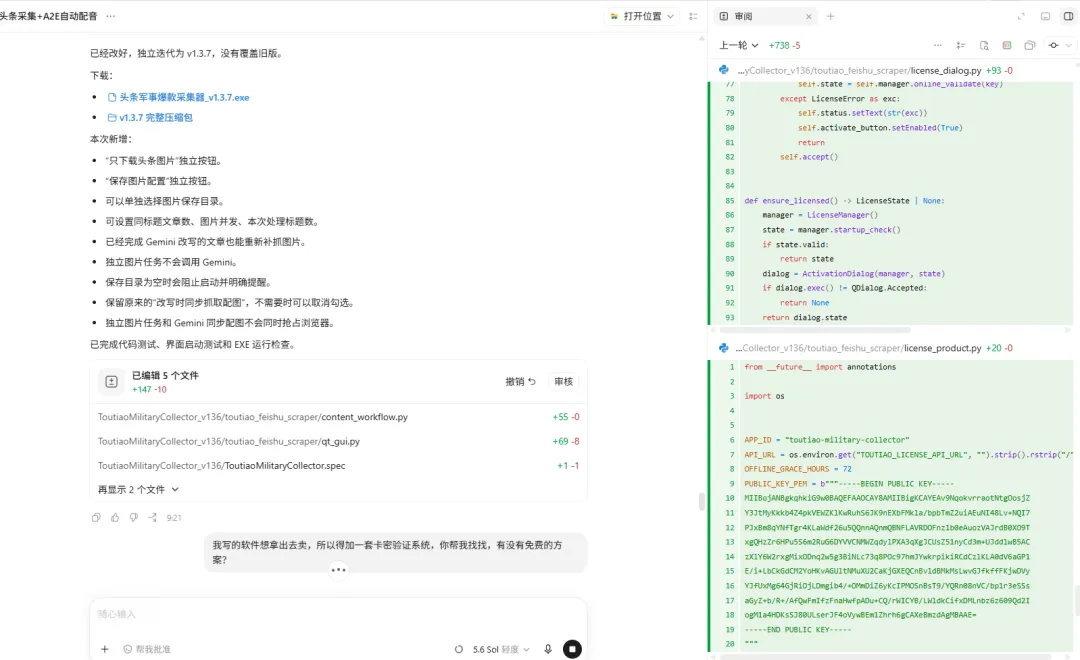Click the 审核 button
The image size is (1080, 660).
[563, 381]
